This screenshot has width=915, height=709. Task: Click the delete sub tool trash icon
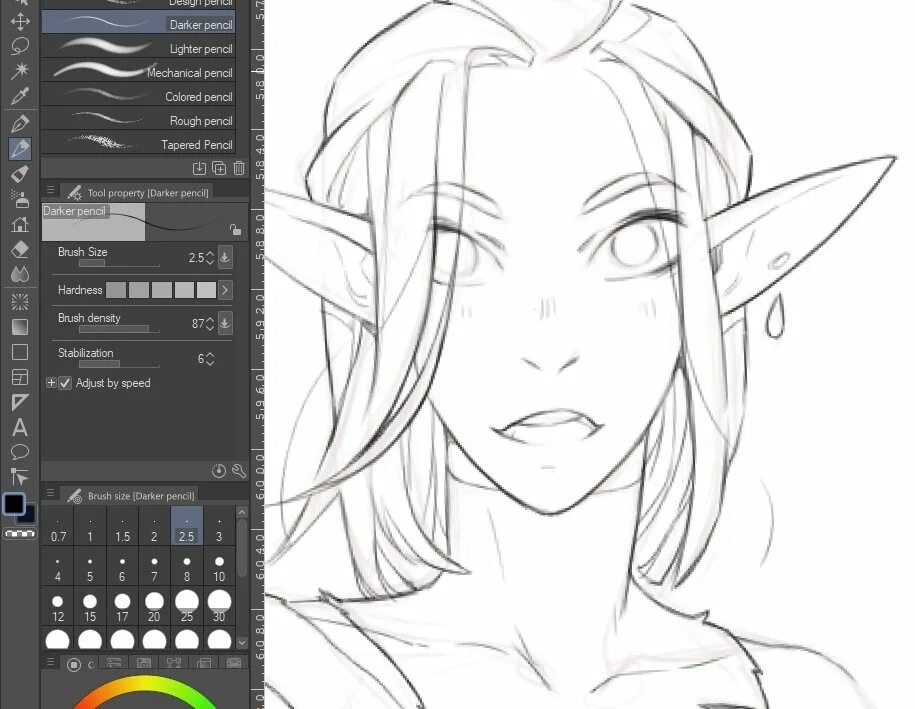(239, 169)
